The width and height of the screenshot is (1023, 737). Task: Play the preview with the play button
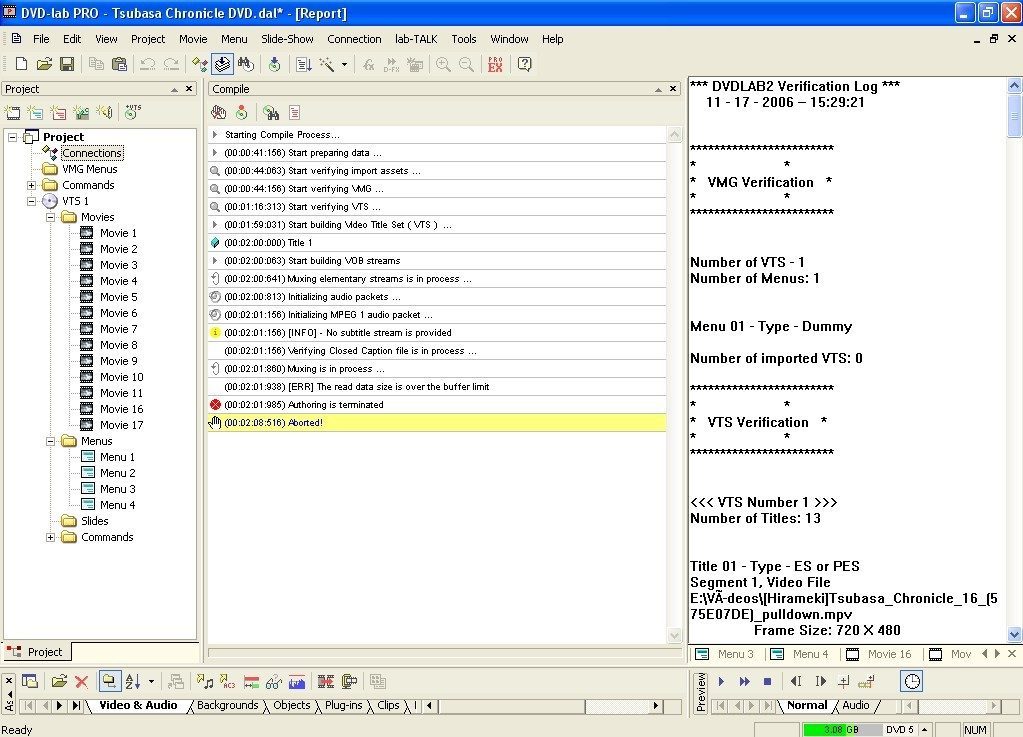click(721, 682)
